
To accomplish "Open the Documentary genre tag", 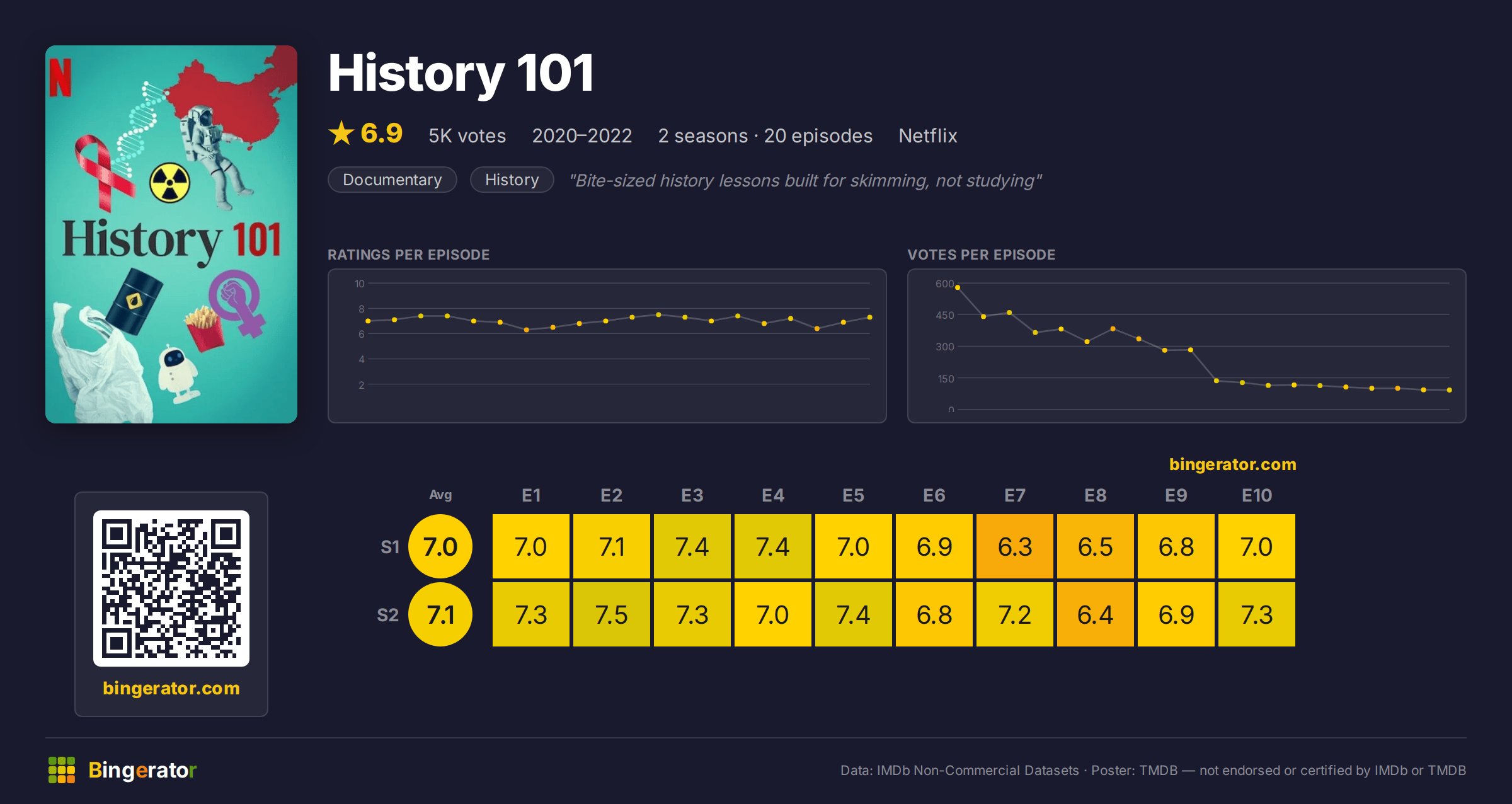I will (x=392, y=180).
